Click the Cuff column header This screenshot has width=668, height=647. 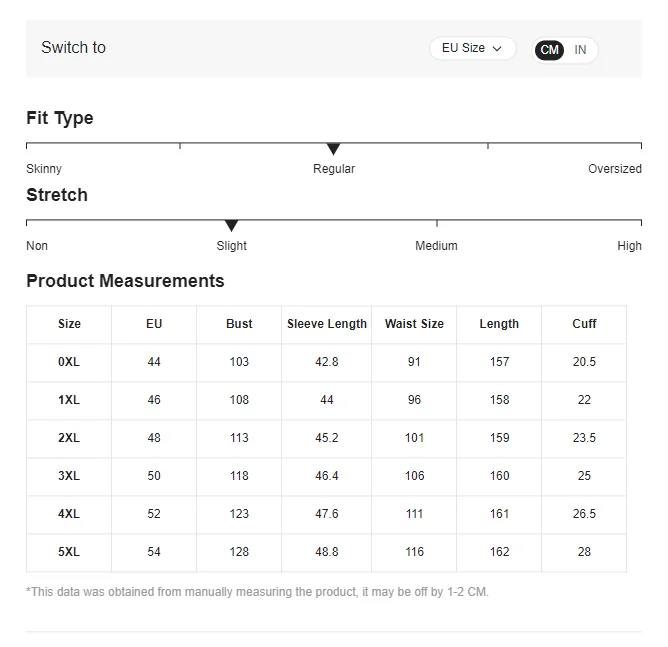584,324
